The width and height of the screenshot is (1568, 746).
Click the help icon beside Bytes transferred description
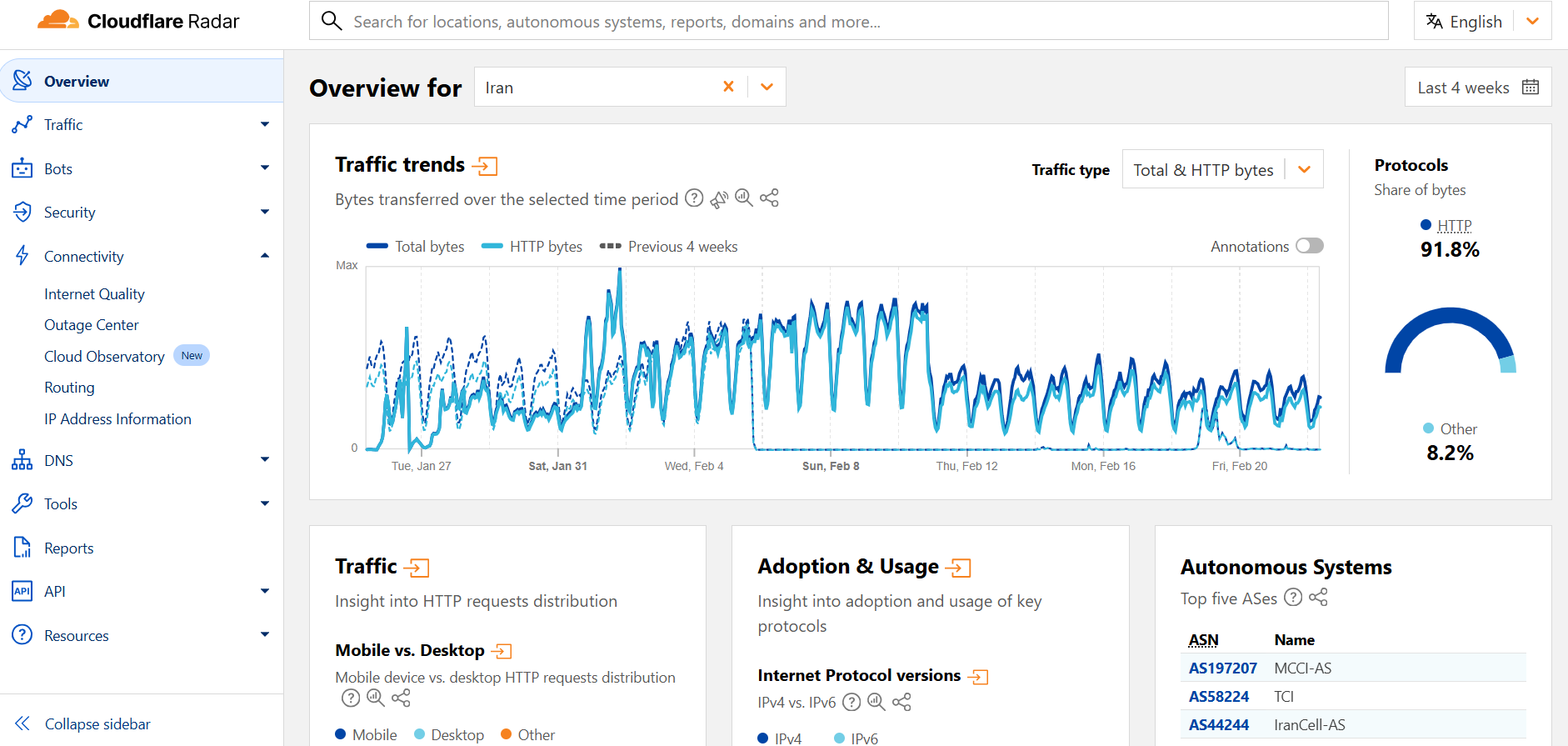click(x=694, y=198)
